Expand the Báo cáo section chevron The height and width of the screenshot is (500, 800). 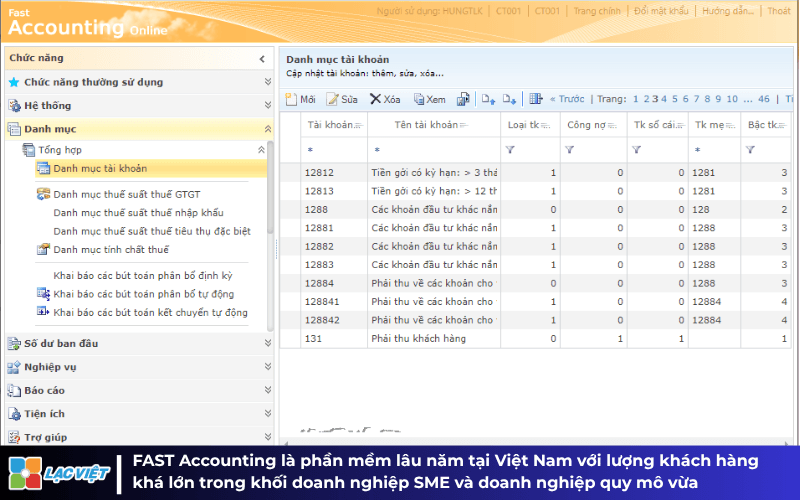pyautogui.click(x=267, y=390)
